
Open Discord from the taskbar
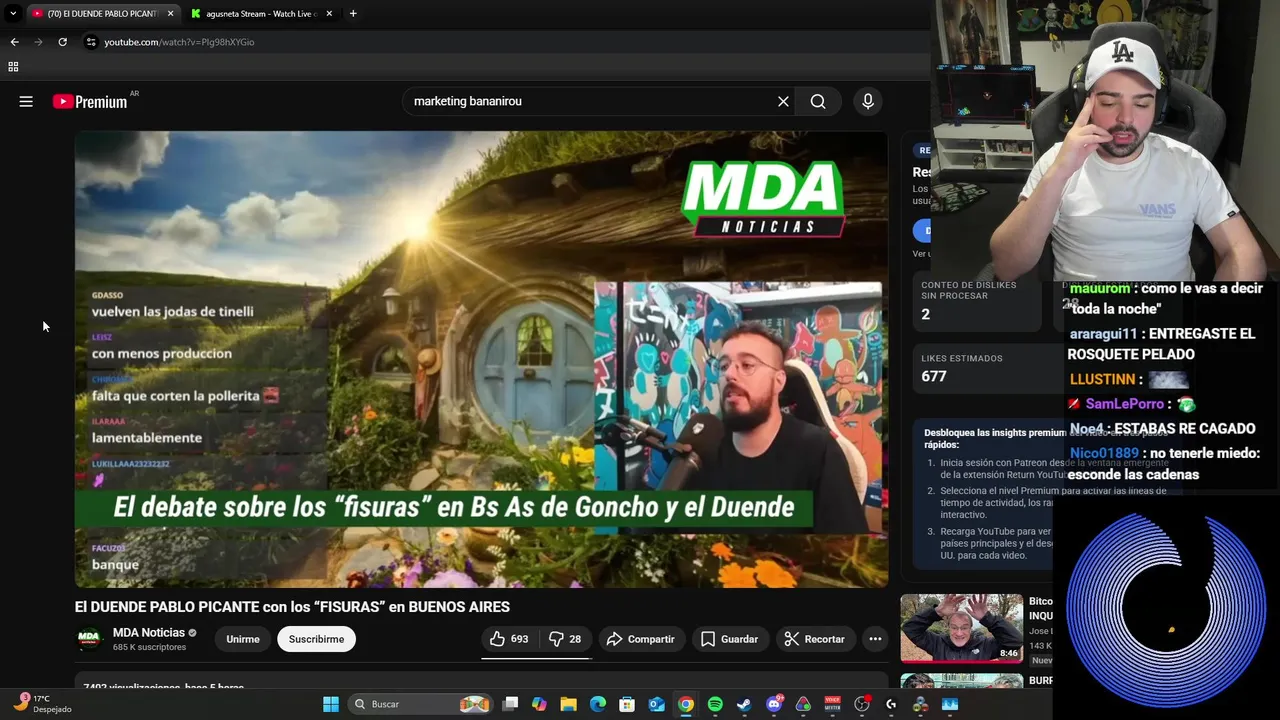click(x=774, y=704)
